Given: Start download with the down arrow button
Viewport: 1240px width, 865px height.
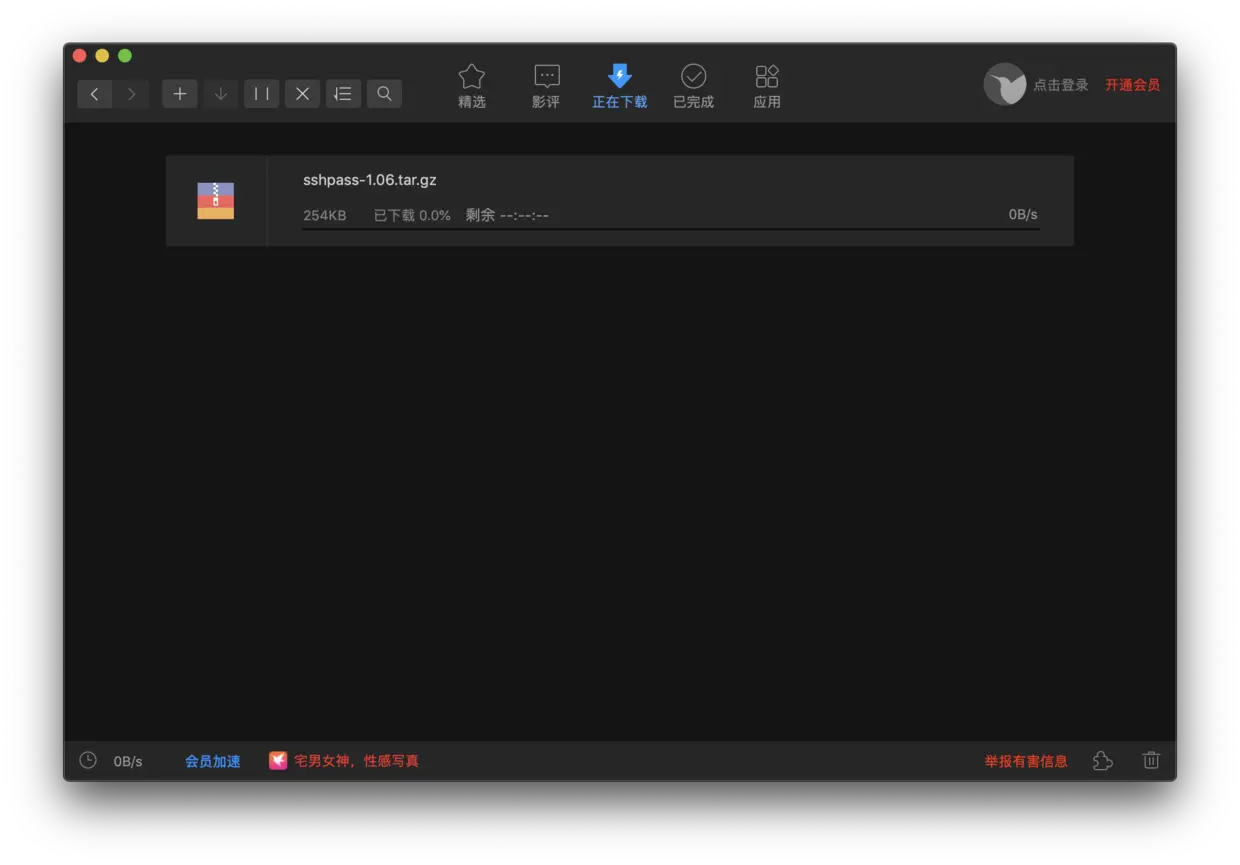Looking at the screenshot, I should tap(221, 94).
